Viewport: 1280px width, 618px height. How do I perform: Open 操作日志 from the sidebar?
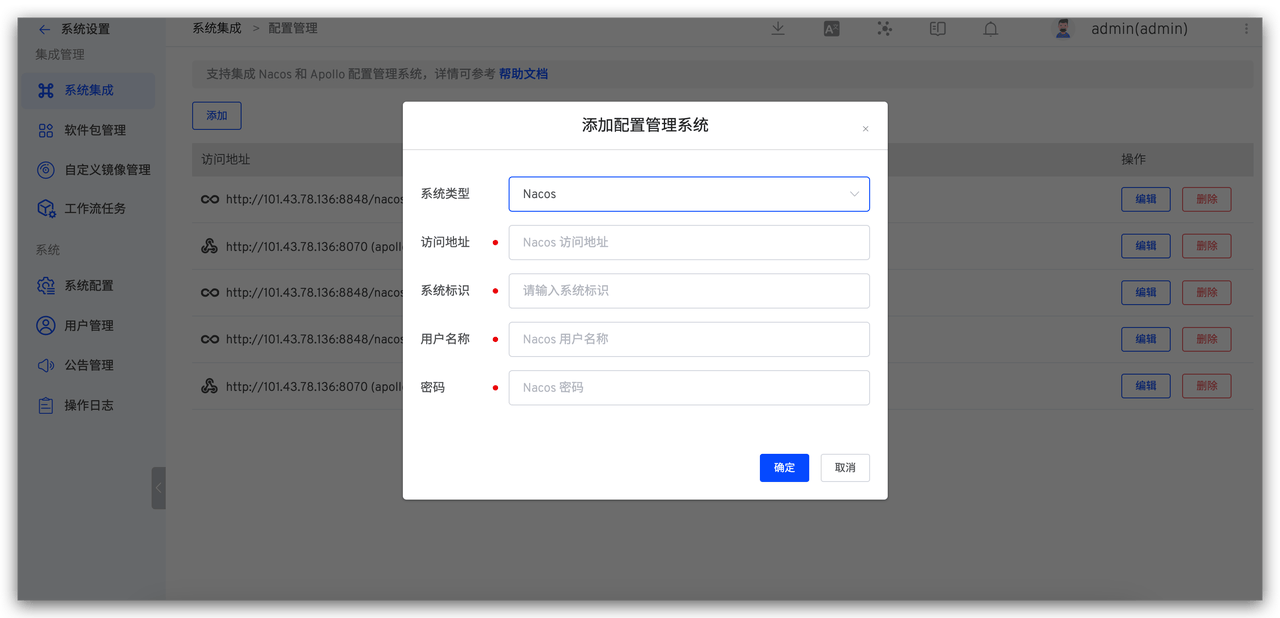click(x=45, y=405)
